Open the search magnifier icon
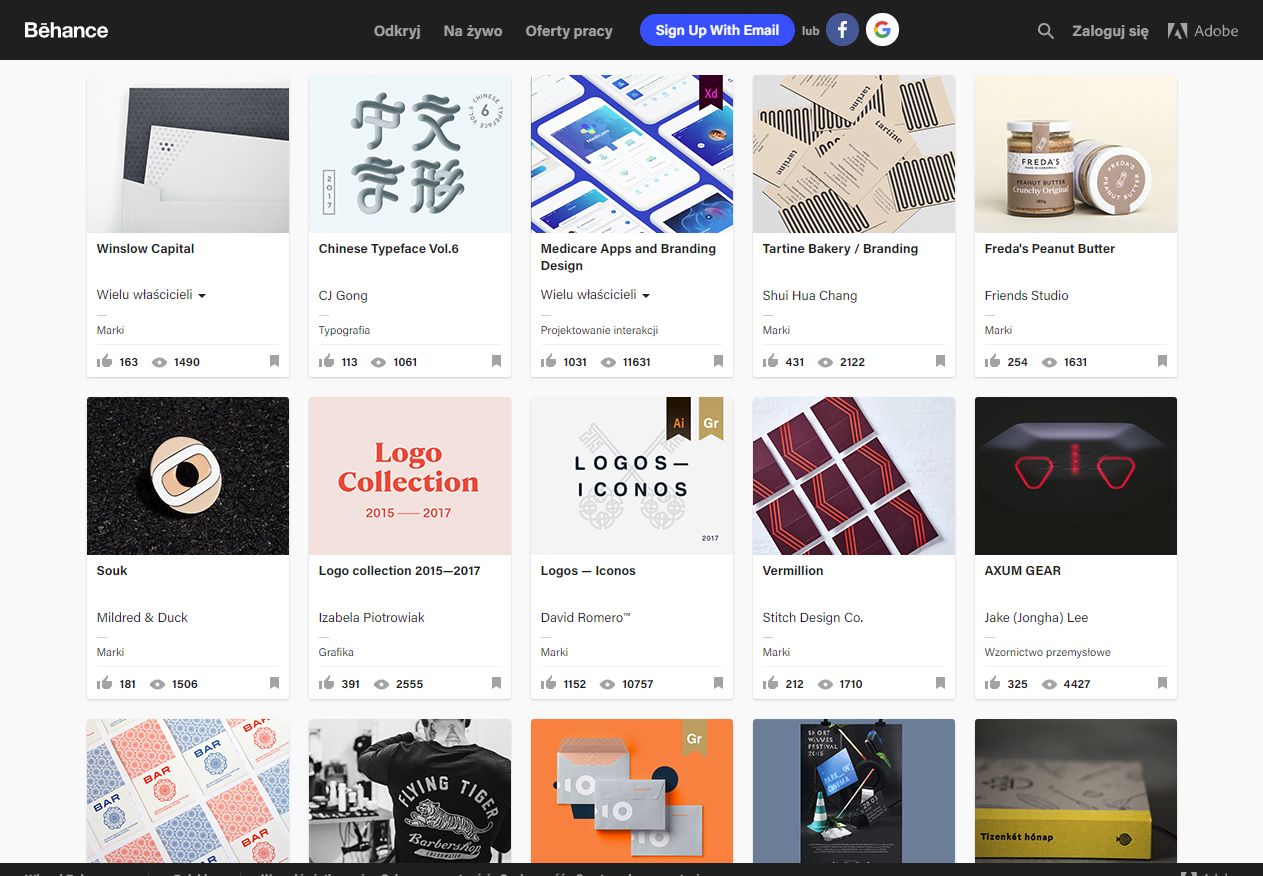Viewport: 1263px width, 876px height. coord(1046,31)
